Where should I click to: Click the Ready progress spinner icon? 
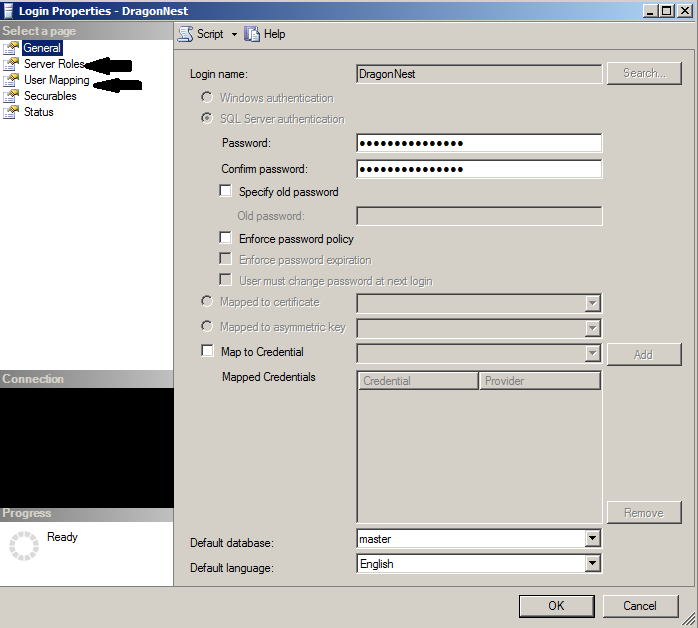click(x=24, y=546)
